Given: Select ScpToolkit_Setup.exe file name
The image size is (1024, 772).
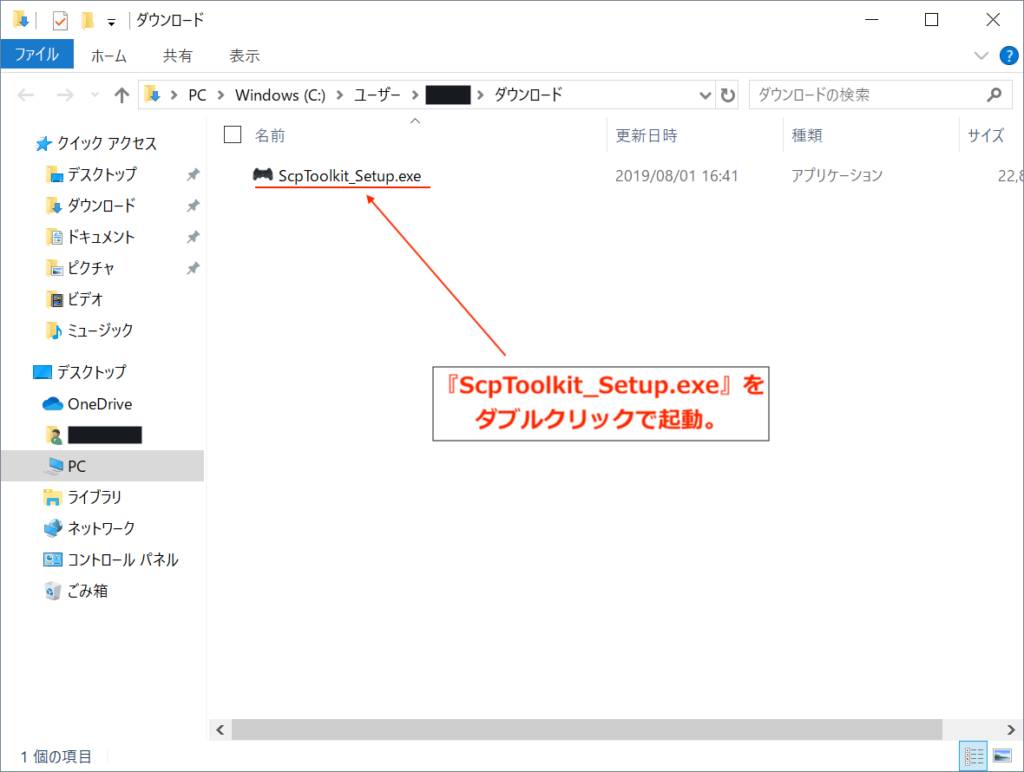Looking at the screenshot, I should [x=349, y=176].
